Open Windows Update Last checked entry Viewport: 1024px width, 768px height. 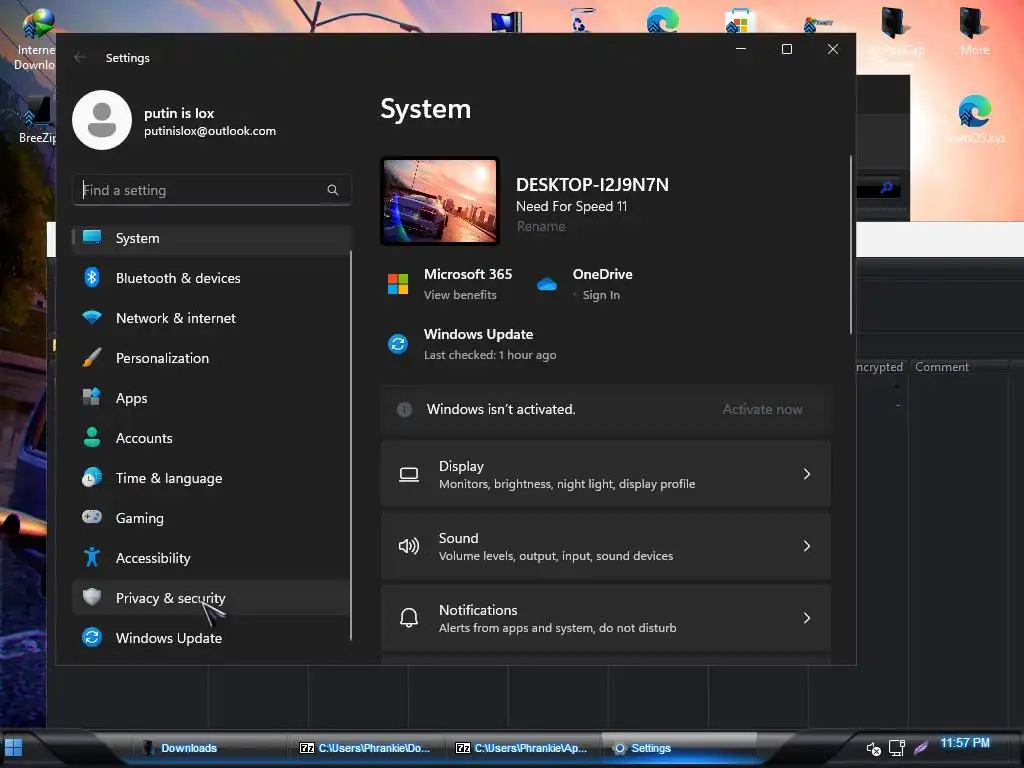tap(490, 355)
